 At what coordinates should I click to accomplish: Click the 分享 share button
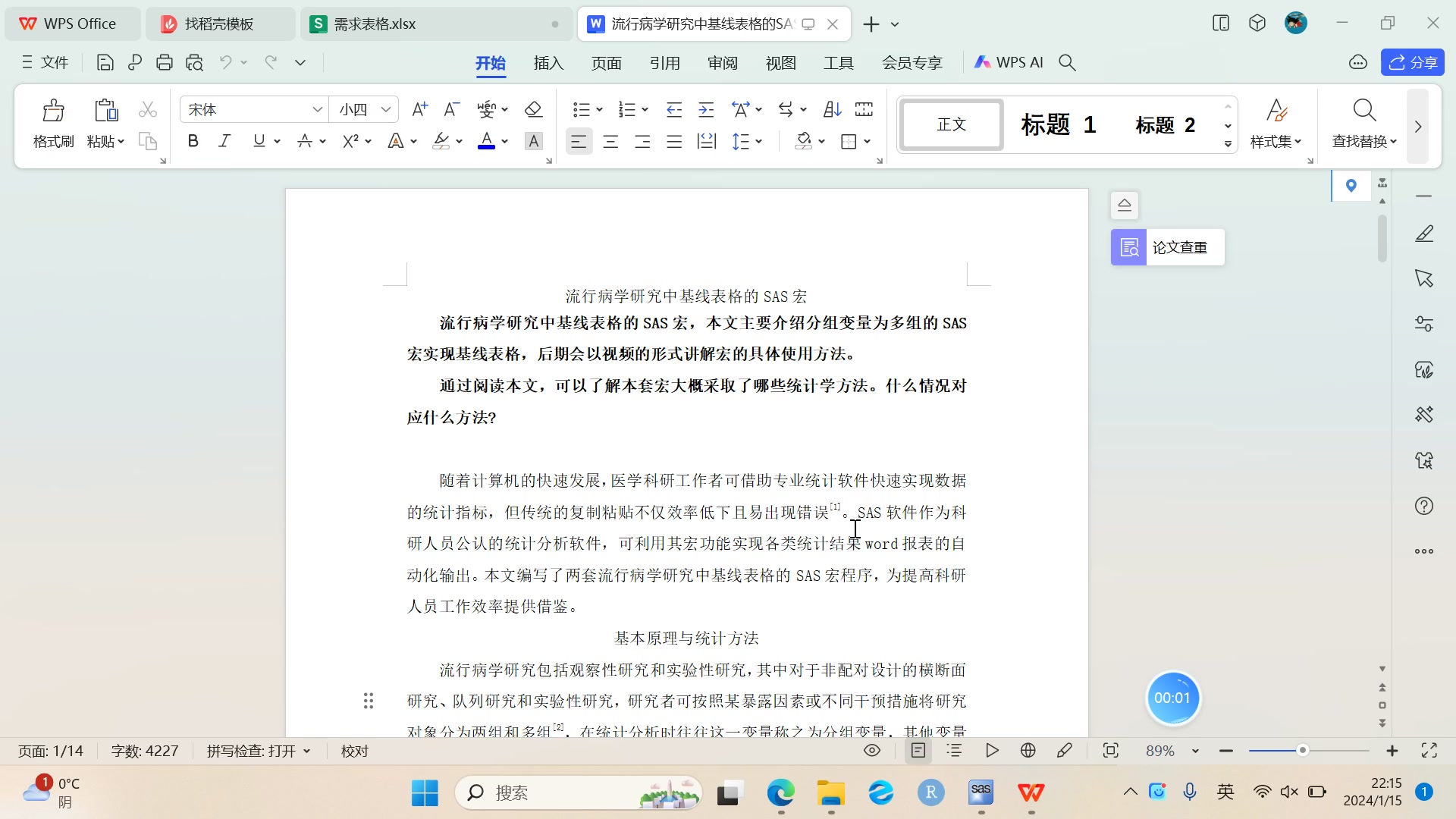(x=1413, y=63)
